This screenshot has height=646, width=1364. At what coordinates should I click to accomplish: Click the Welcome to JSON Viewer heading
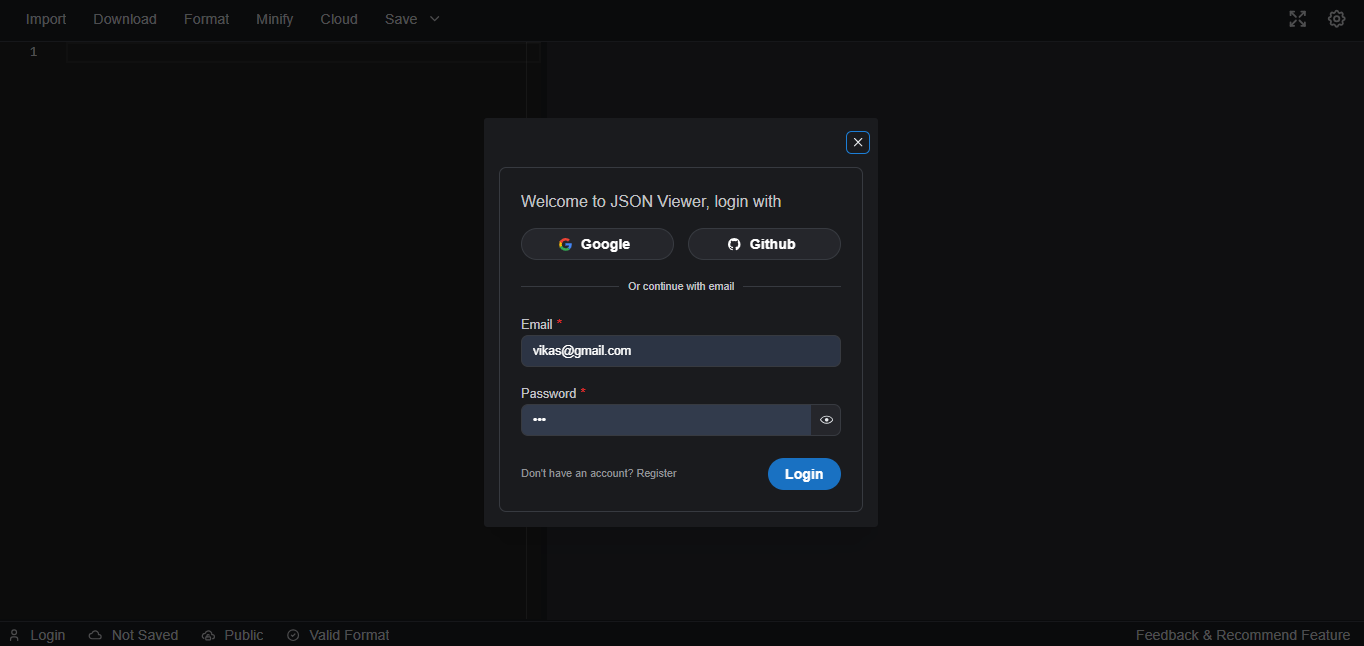pyautogui.click(x=651, y=201)
